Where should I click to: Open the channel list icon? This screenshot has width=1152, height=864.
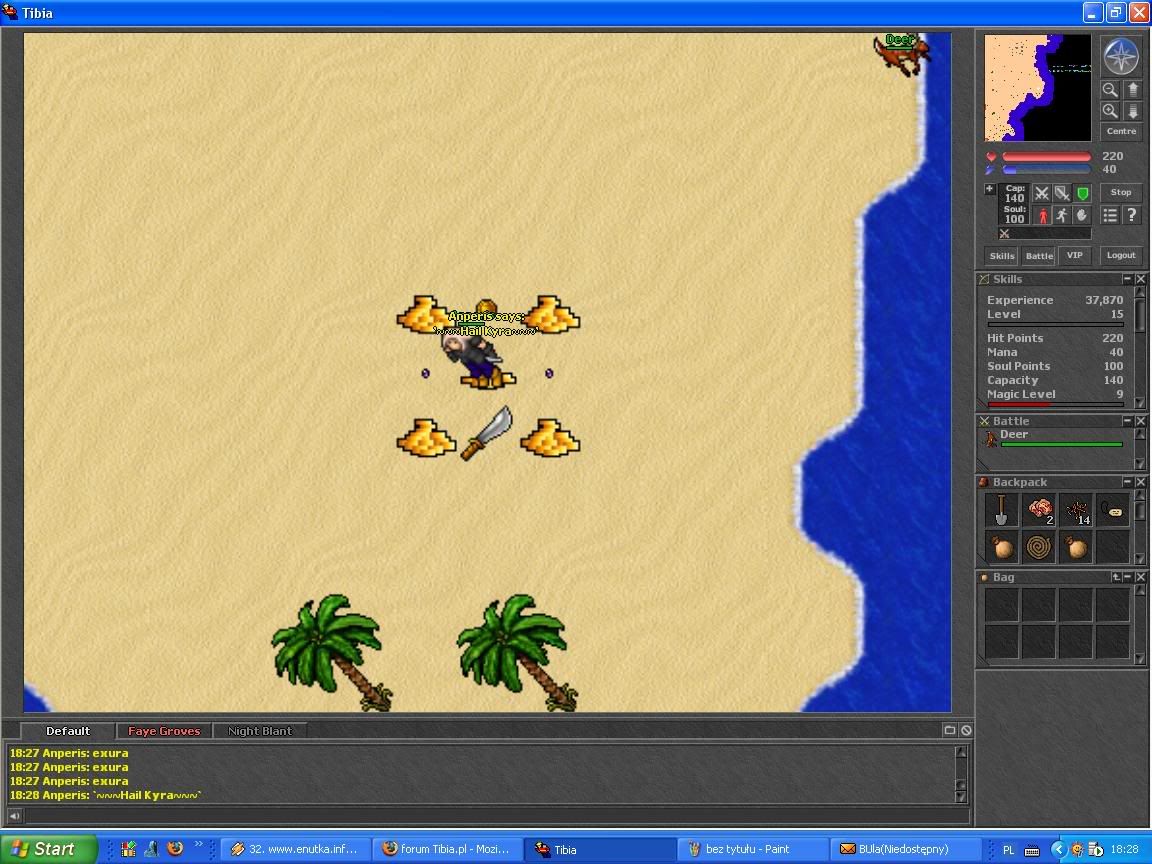pyautogui.click(x=950, y=730)
